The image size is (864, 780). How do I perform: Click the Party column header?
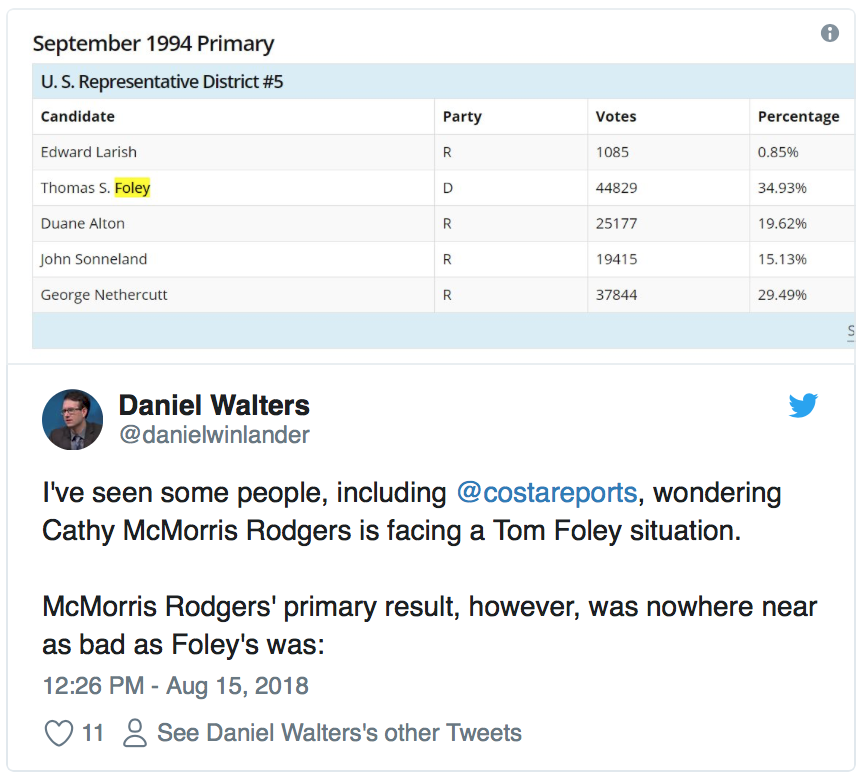coord(462,117)
